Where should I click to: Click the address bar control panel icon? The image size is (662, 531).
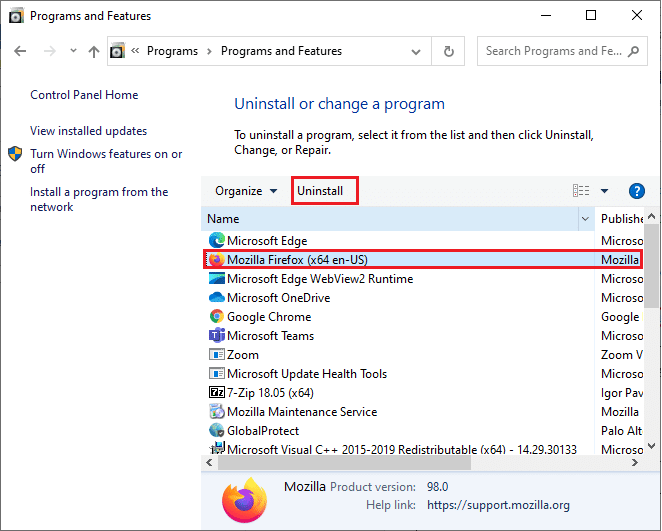(x=117, y=51)
